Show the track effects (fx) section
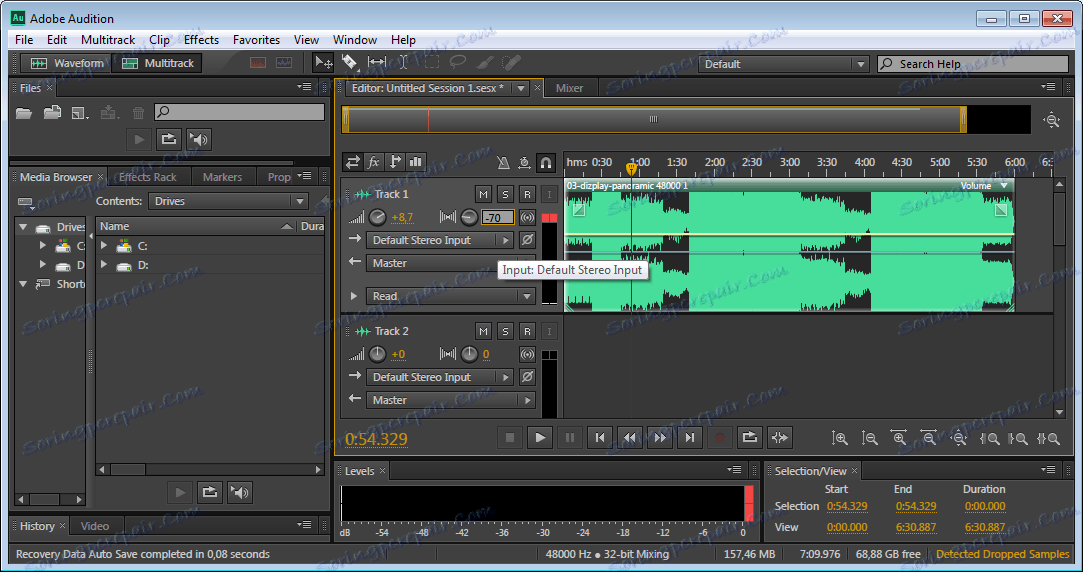Viewport: 1083px width, 572px height. [x=374, y=162]
